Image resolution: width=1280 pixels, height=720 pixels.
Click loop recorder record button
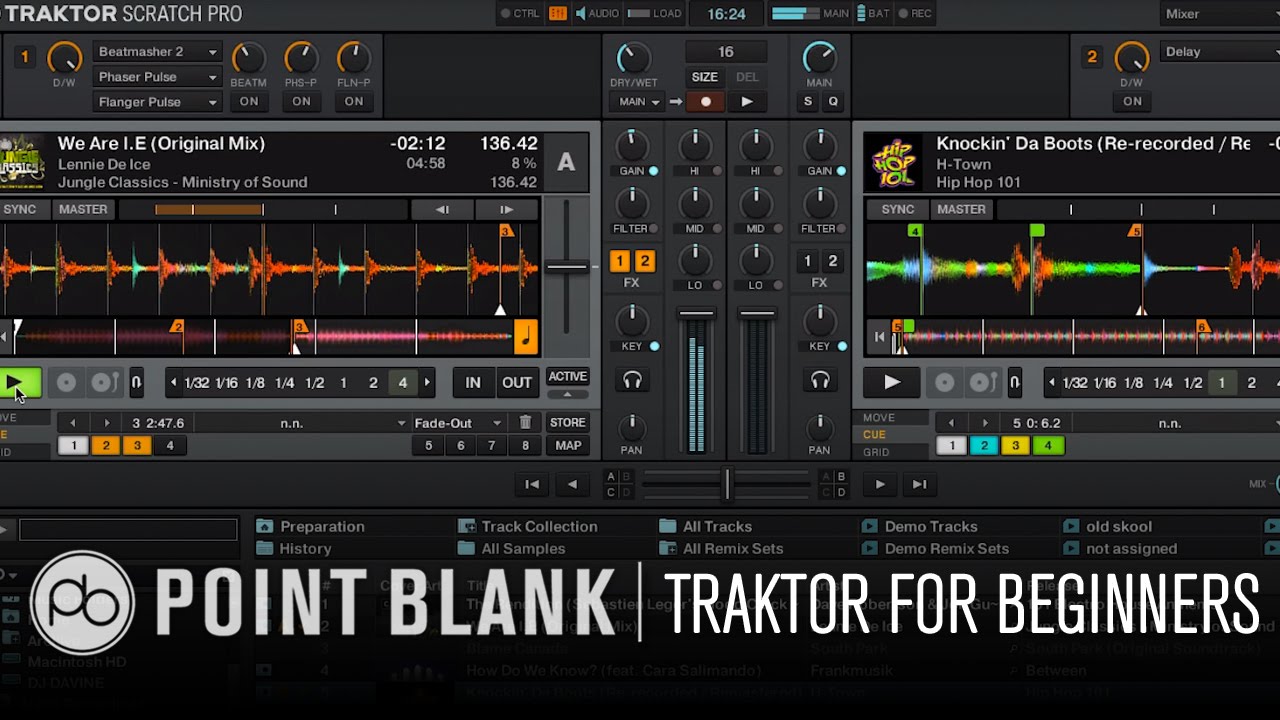[x=706, y=102]
